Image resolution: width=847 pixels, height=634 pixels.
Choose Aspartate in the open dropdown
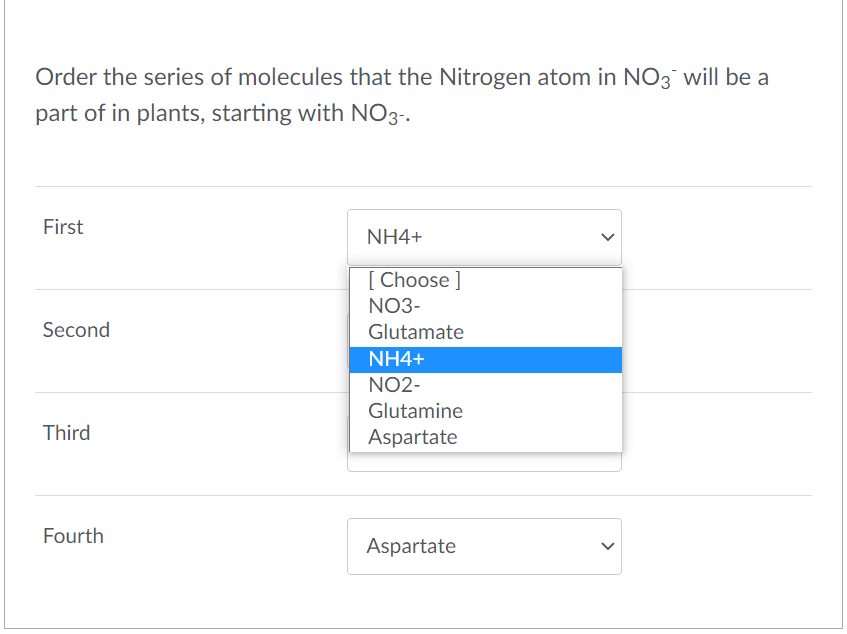click(x=412, y=437)
